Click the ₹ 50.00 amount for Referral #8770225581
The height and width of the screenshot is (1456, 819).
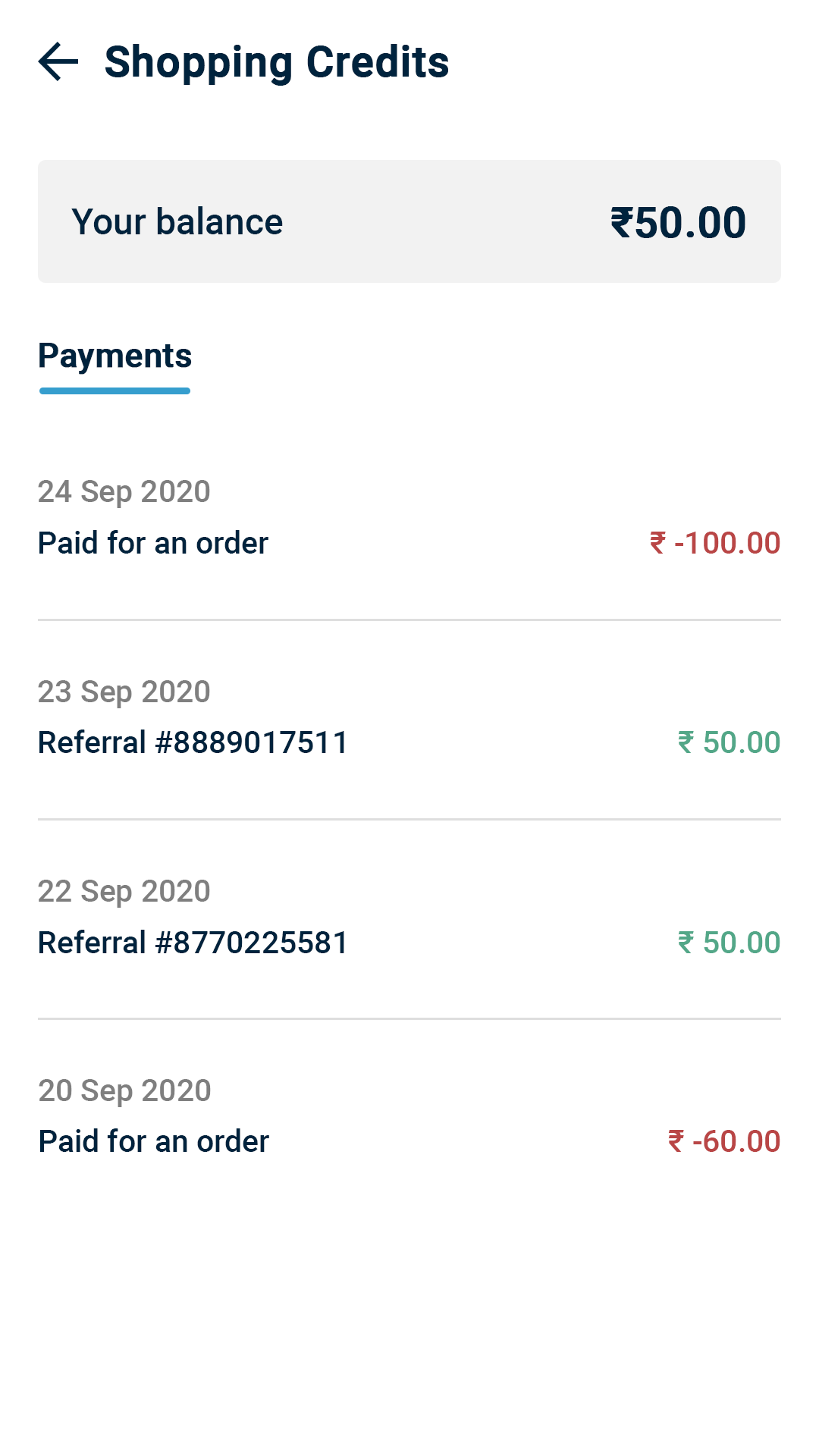coord(729,943)
